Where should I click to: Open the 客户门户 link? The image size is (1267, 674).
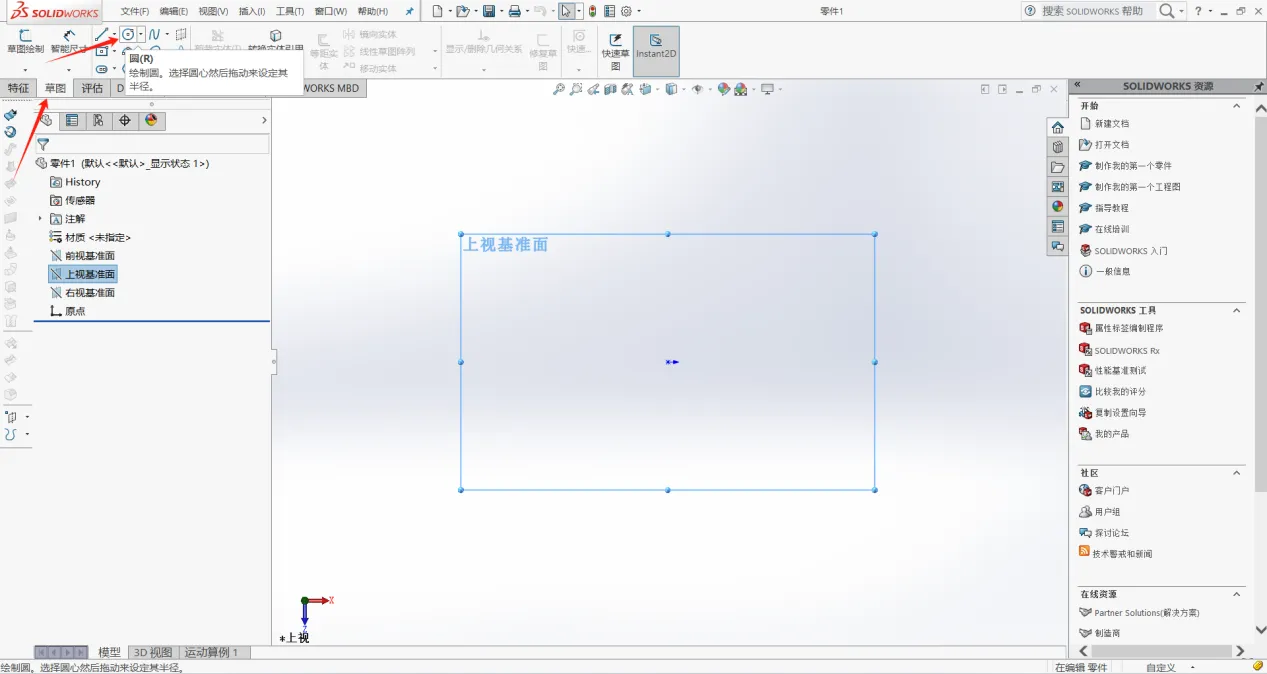[x=1111, y=491]
